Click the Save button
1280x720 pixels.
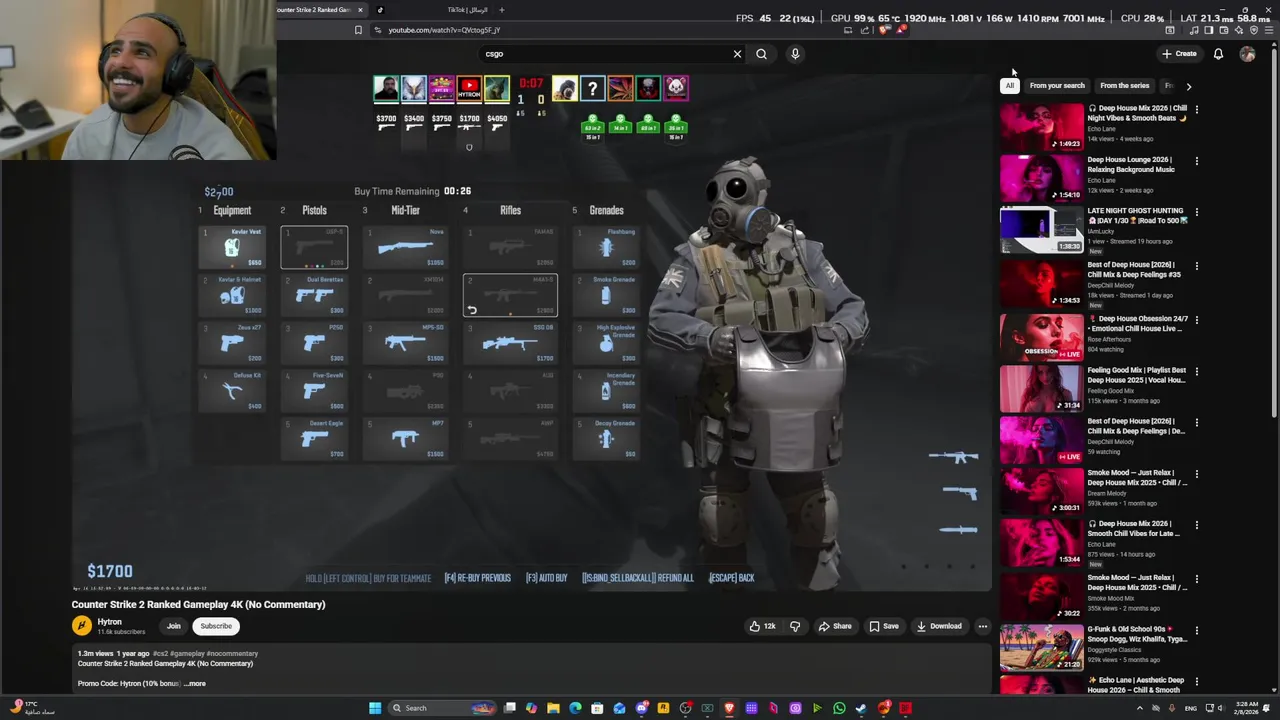pos(884,626)
